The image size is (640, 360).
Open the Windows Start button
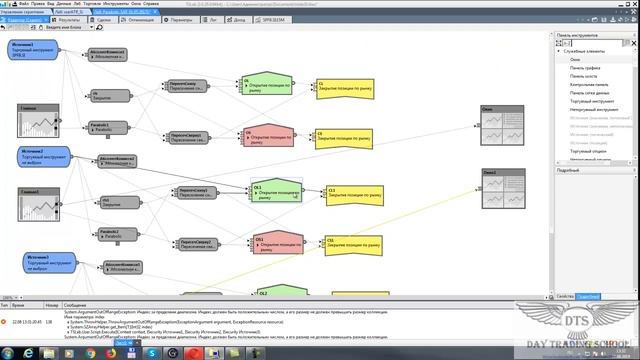(7, 353)
